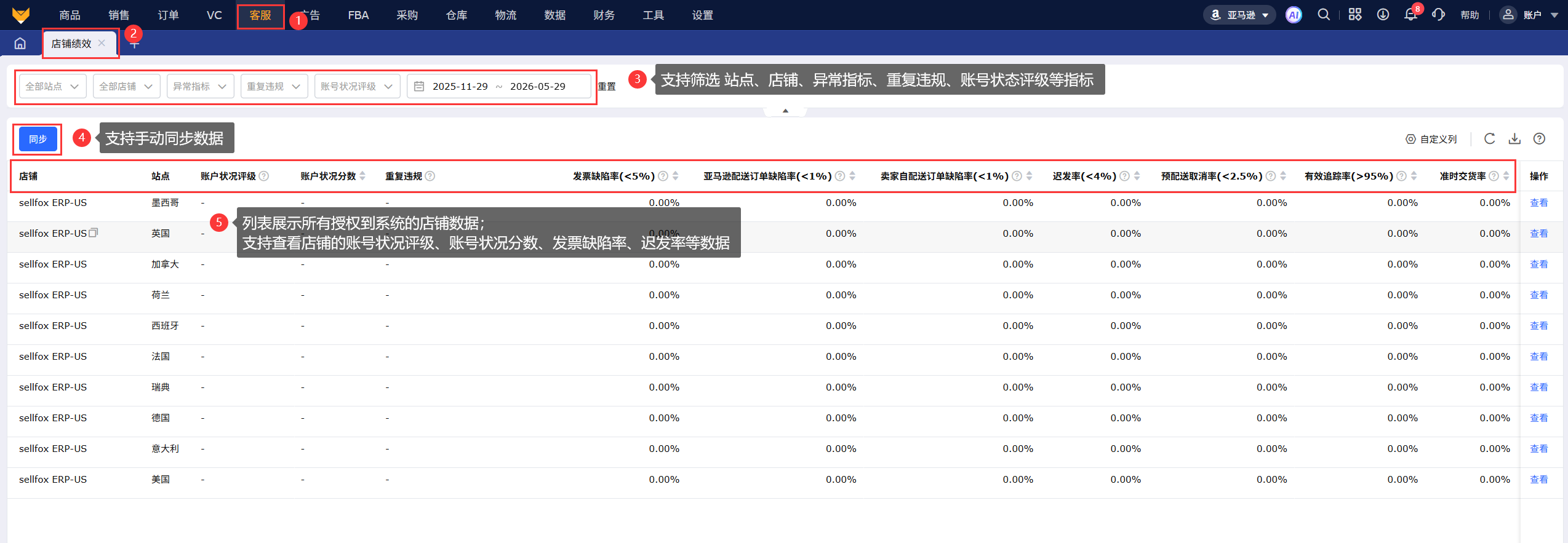Open 自定义列 column settings
Image resolution: width=1568 pixels, height=543 pixels.
point(1431,140)
